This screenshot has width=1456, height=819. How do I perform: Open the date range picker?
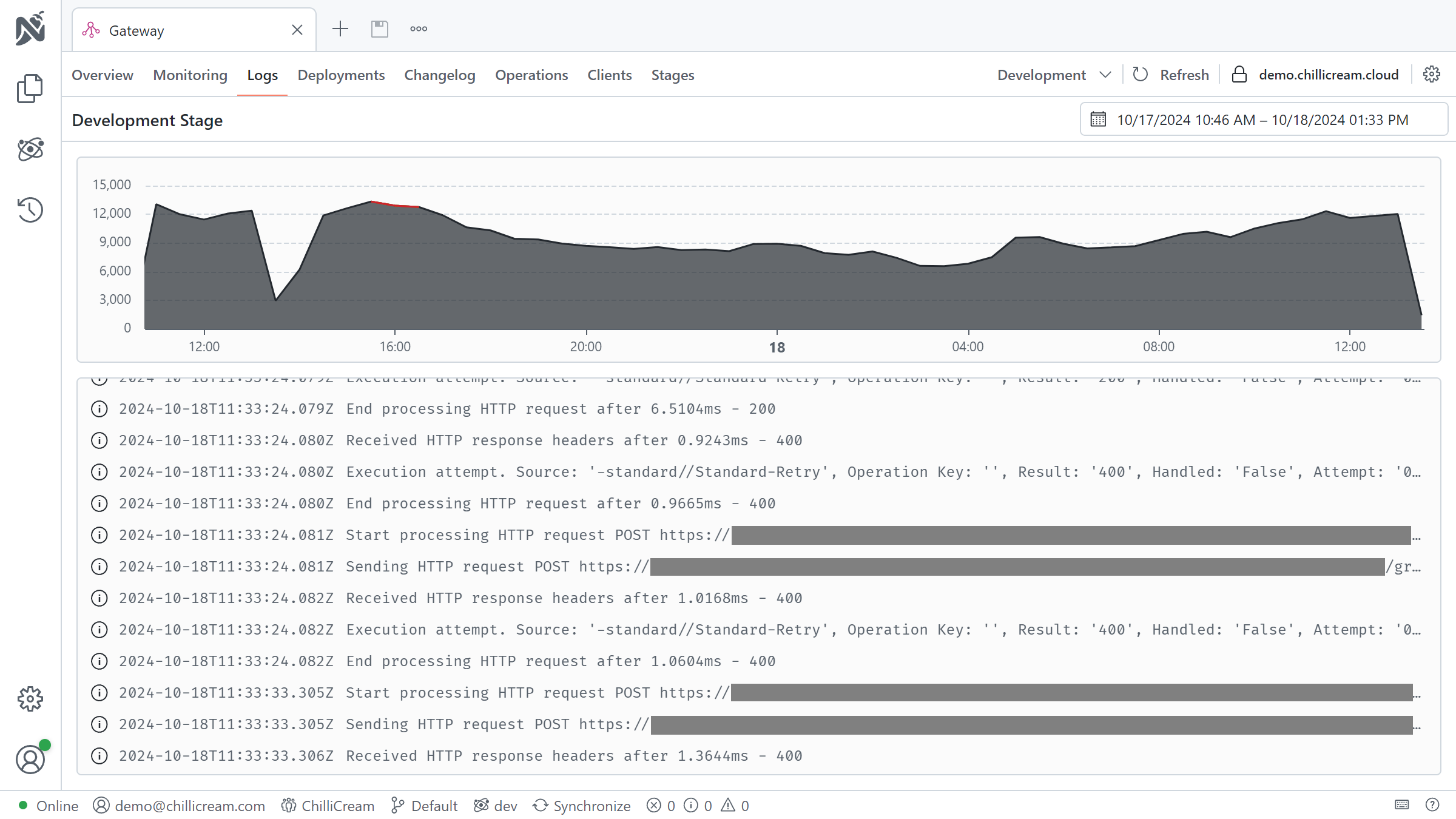[1263, 120]
